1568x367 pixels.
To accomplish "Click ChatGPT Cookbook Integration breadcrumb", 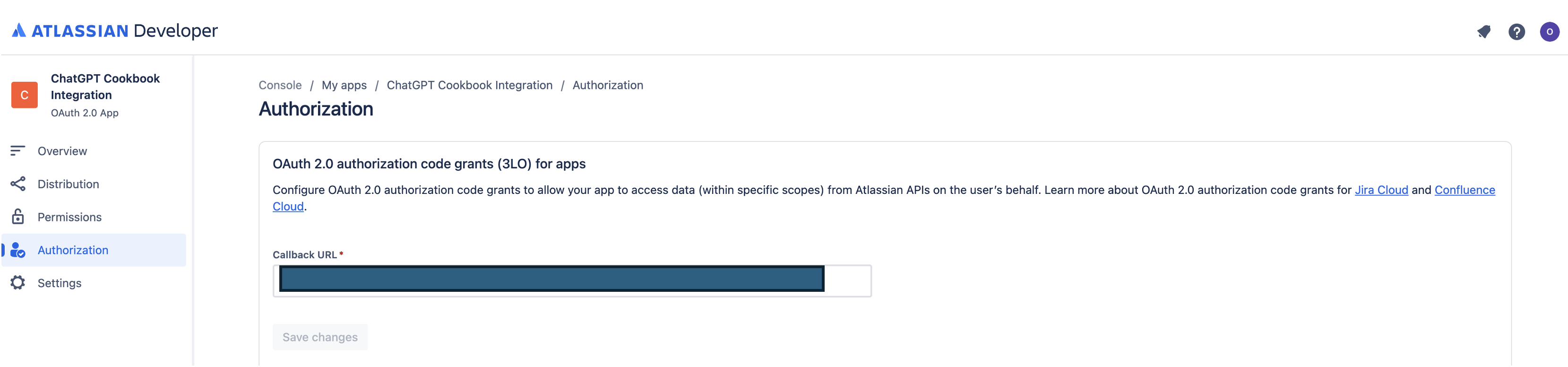I will (469, 85).
